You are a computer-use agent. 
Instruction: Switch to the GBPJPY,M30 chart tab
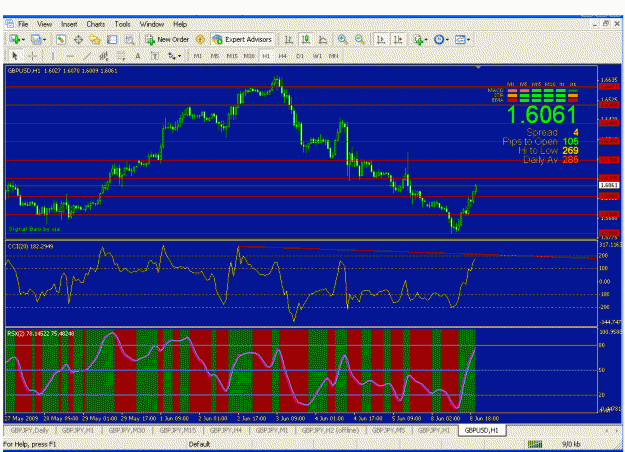click(127, 430)
